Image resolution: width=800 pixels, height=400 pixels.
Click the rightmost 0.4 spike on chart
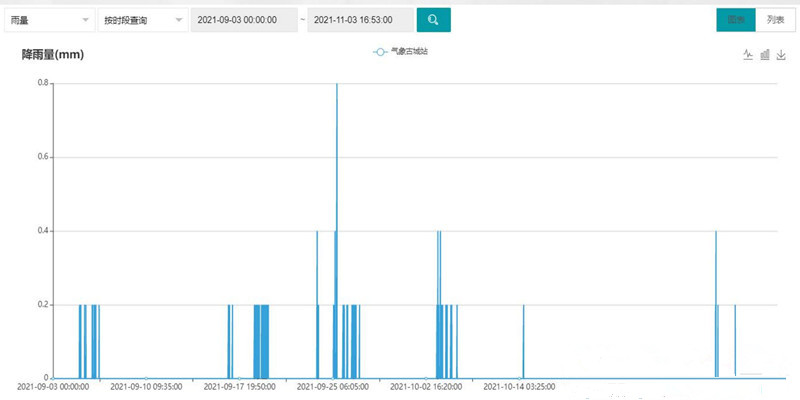716,235
